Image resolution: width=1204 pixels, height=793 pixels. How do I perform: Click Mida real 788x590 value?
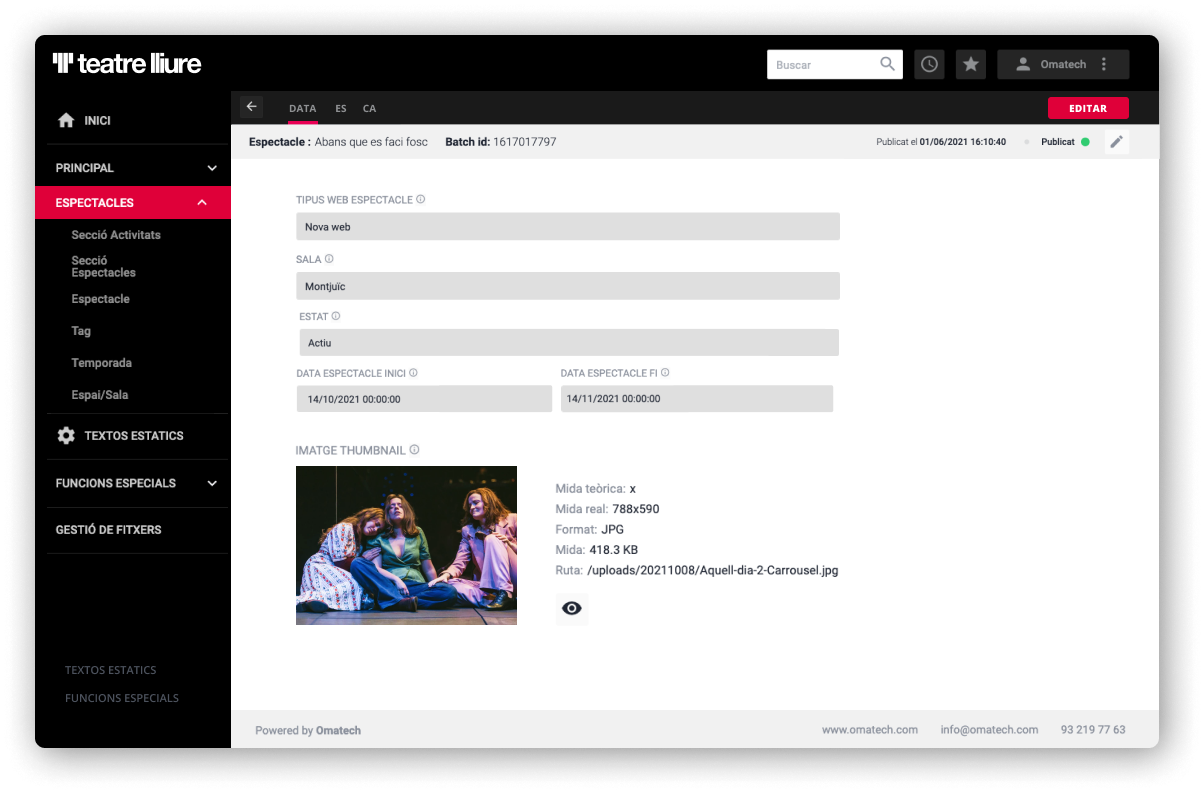(637, 509)
